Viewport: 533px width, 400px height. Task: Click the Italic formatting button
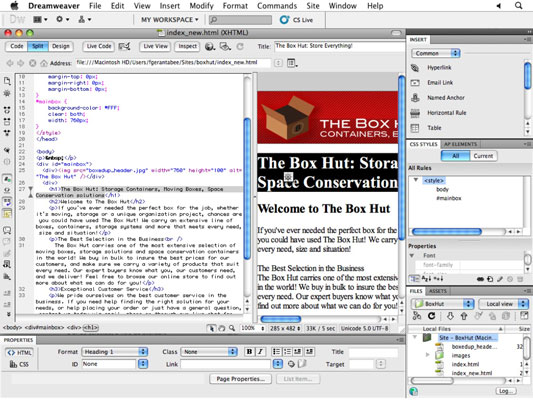(260, 351)
